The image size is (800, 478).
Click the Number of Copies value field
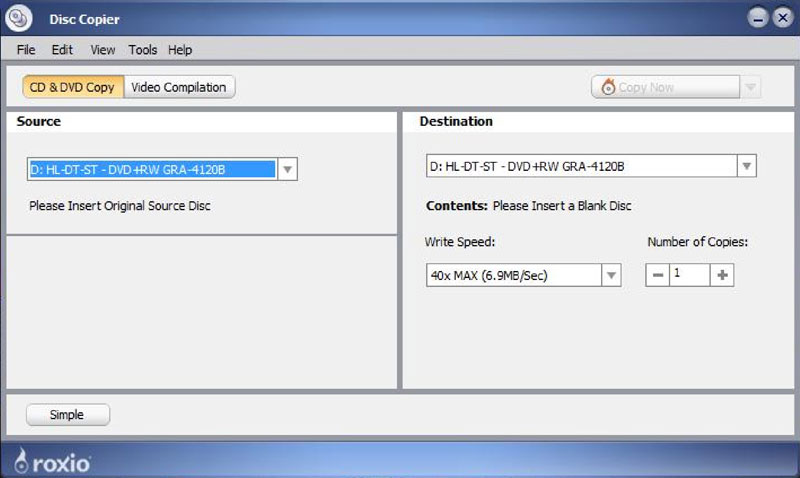pyautogui.click(x=690, y=275)
